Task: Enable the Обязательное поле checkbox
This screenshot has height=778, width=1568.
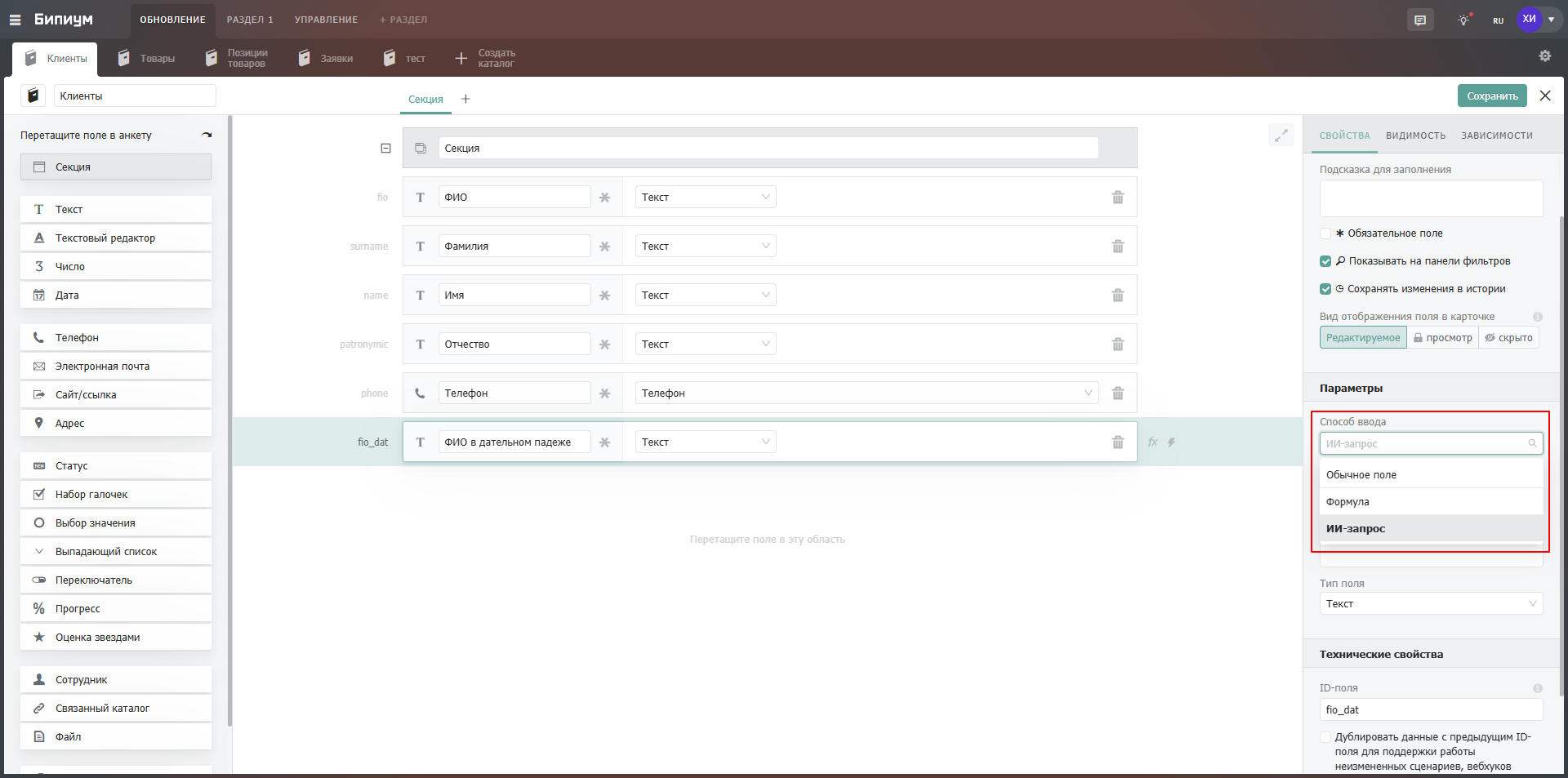Action: click(1325, 233)
